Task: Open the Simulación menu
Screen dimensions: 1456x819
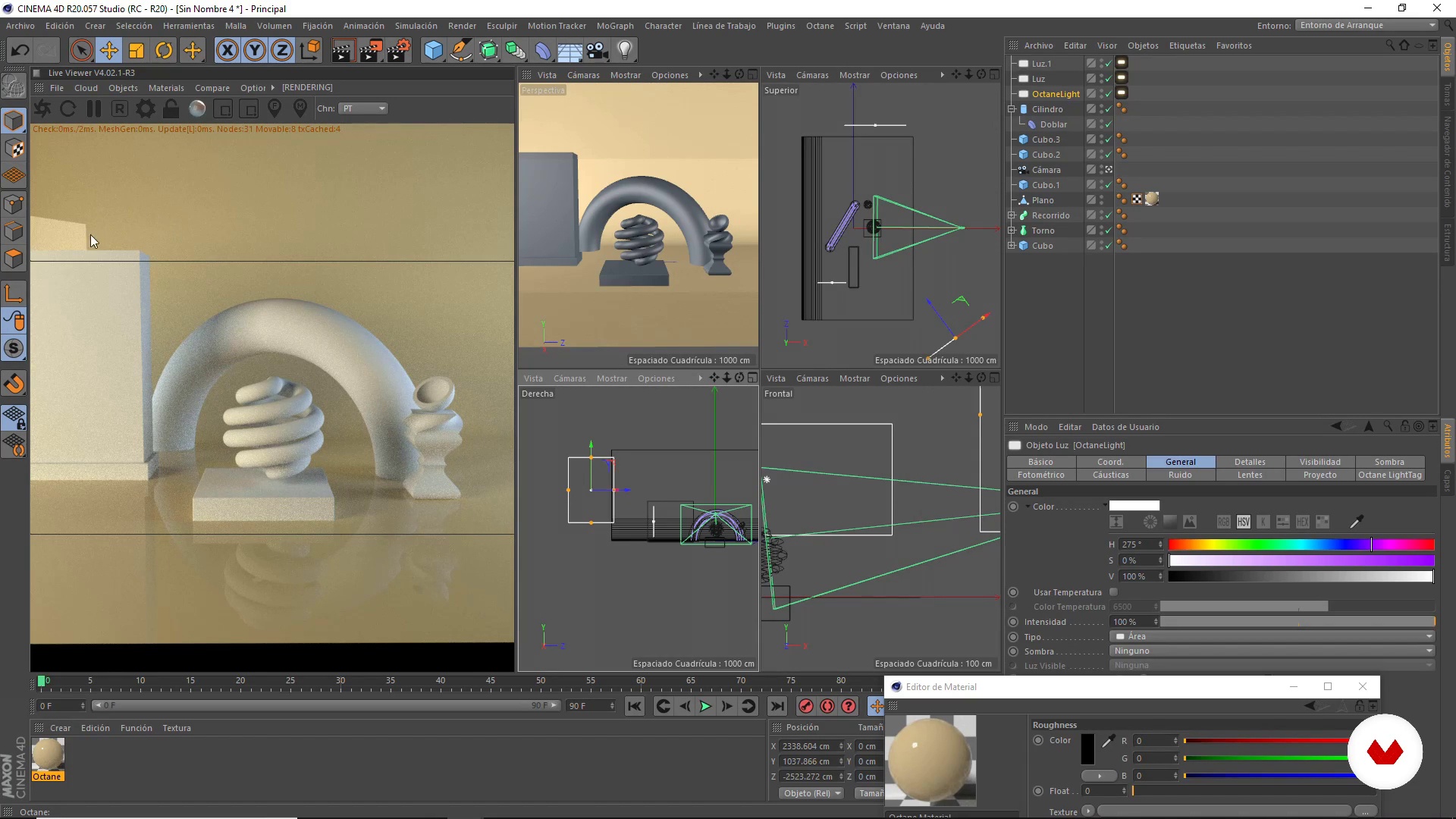Action: [x=416, y=26]
